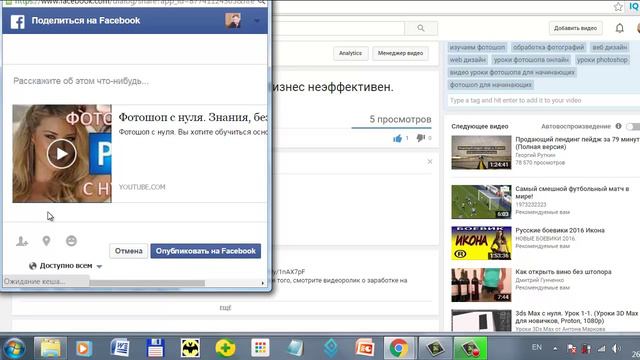The height and width of the screenshot is (360, 640).
Task: Bookmark page with the star icon
Action: pos(618,7)
